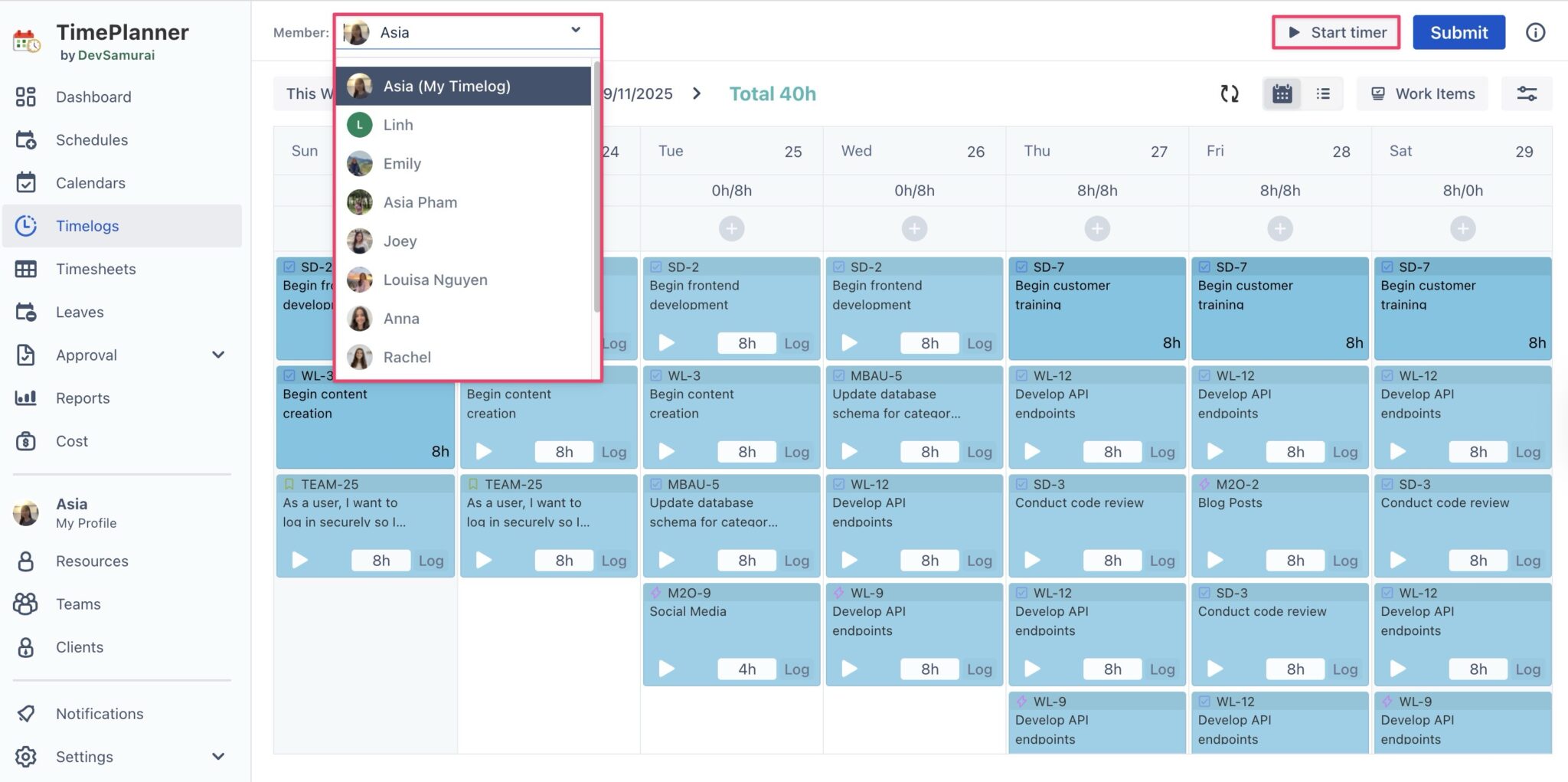The image size is (1568, 782).
Task: Add a new timelog on Thursday with the plus
Action: 1096,227
